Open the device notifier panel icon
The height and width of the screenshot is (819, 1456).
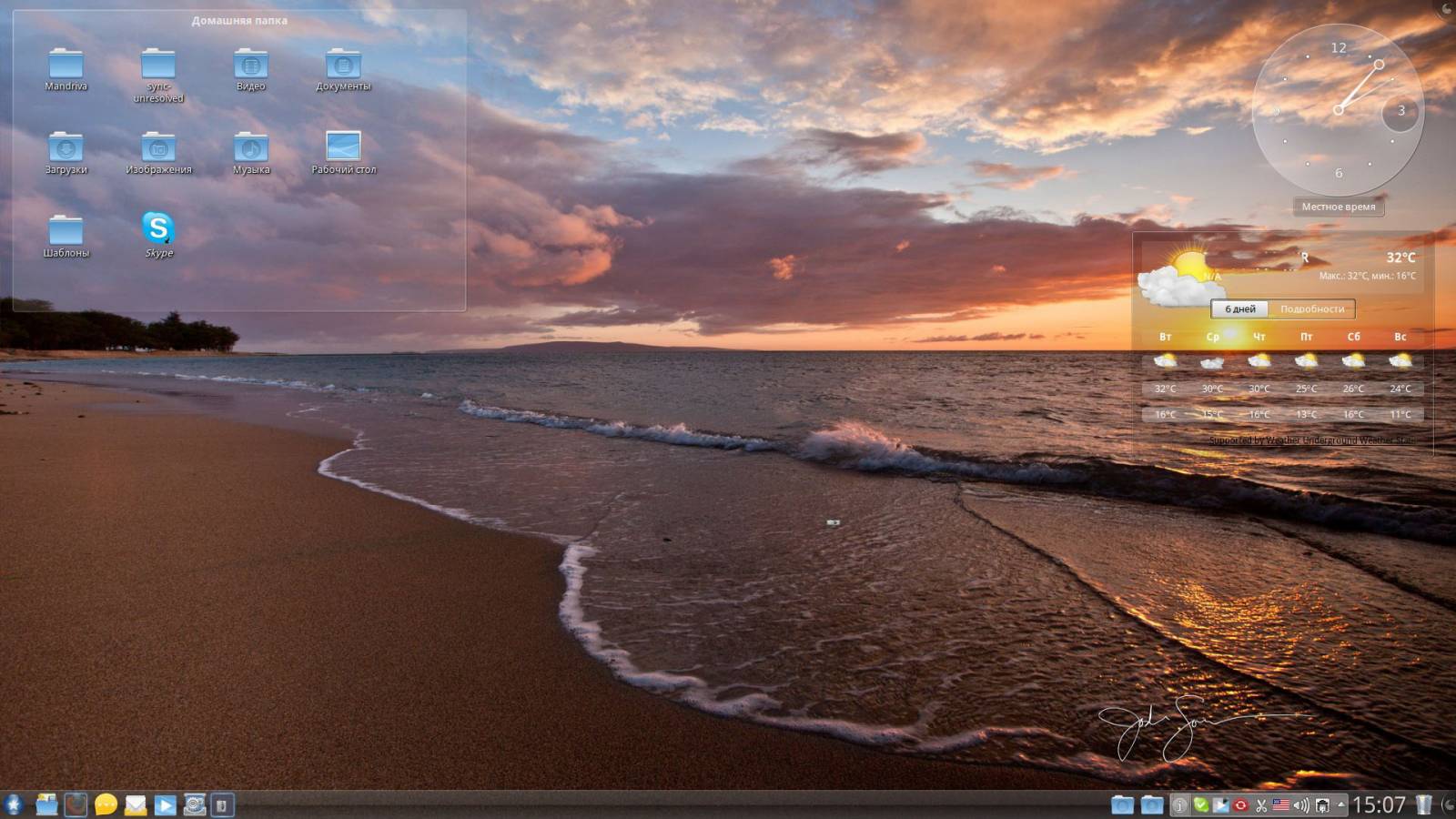click(x=223, y=804)
